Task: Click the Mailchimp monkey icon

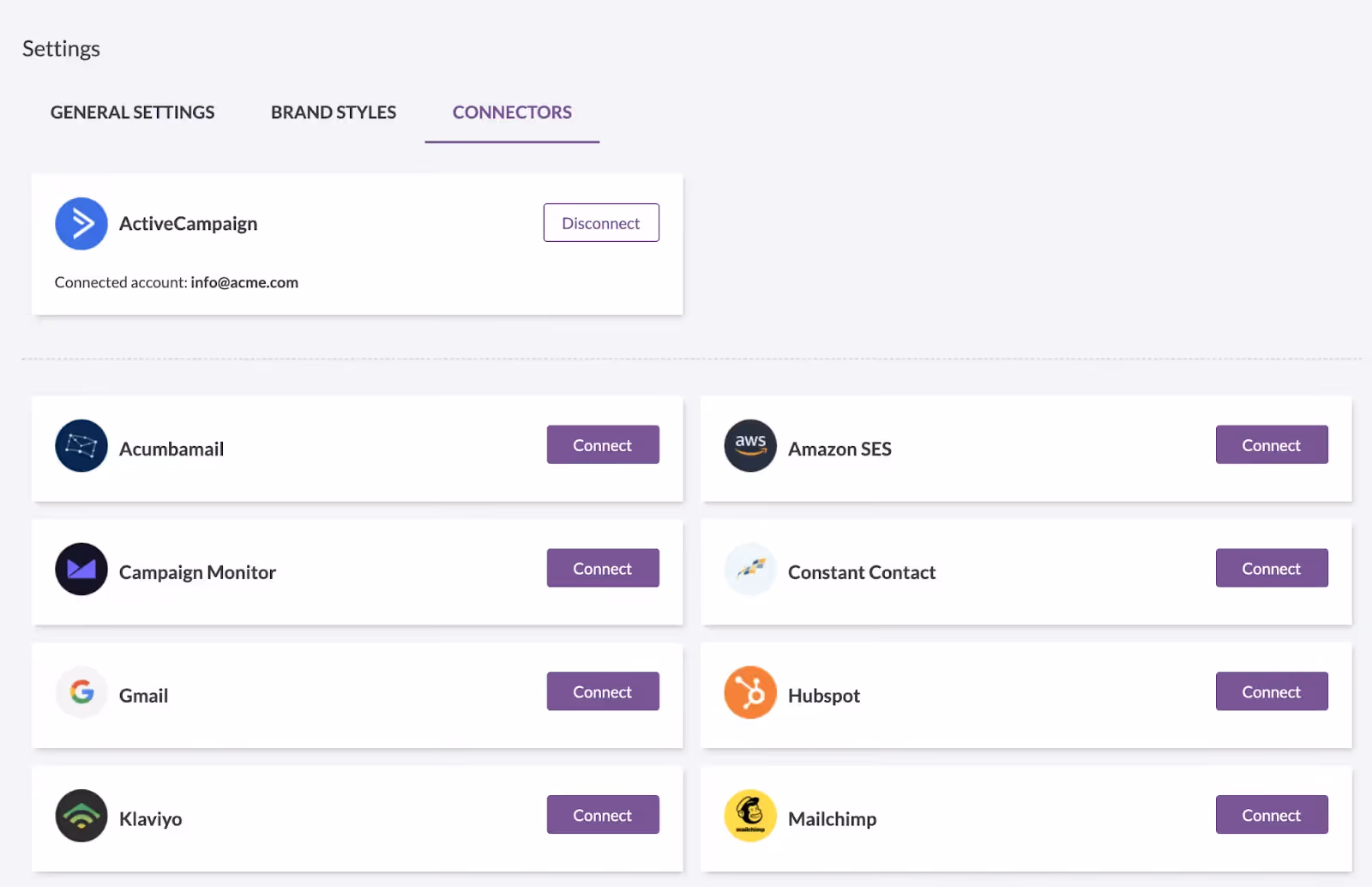Action: (x=750, y=816)
